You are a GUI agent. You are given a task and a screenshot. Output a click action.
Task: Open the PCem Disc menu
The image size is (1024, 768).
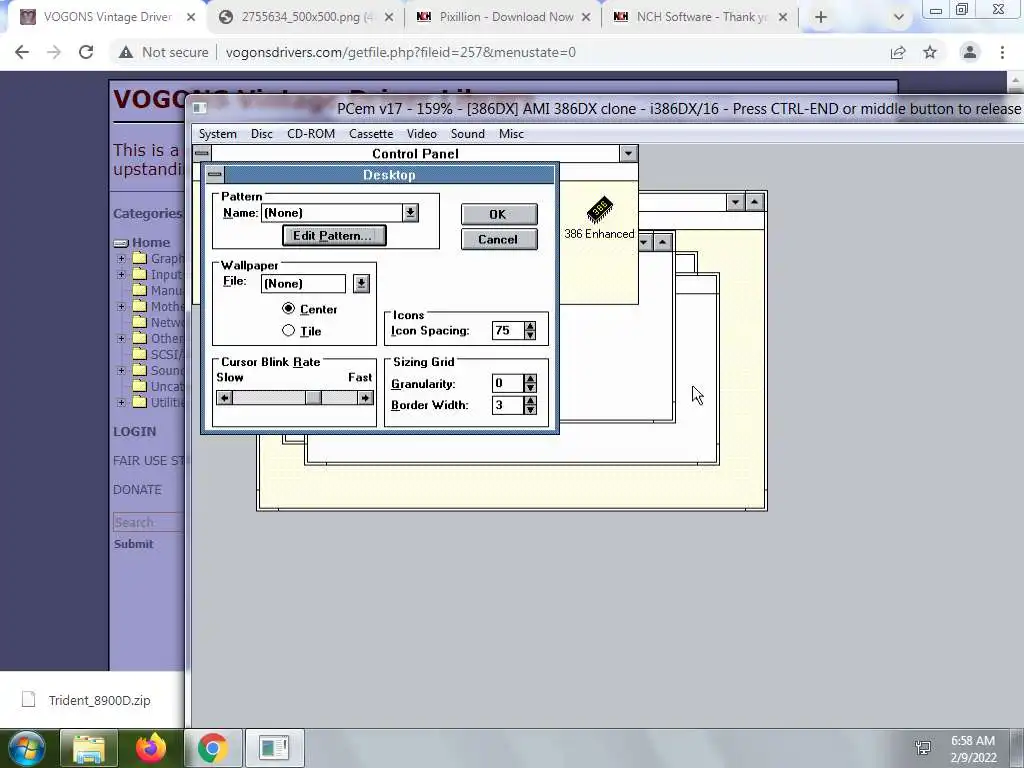pos(261,134)
